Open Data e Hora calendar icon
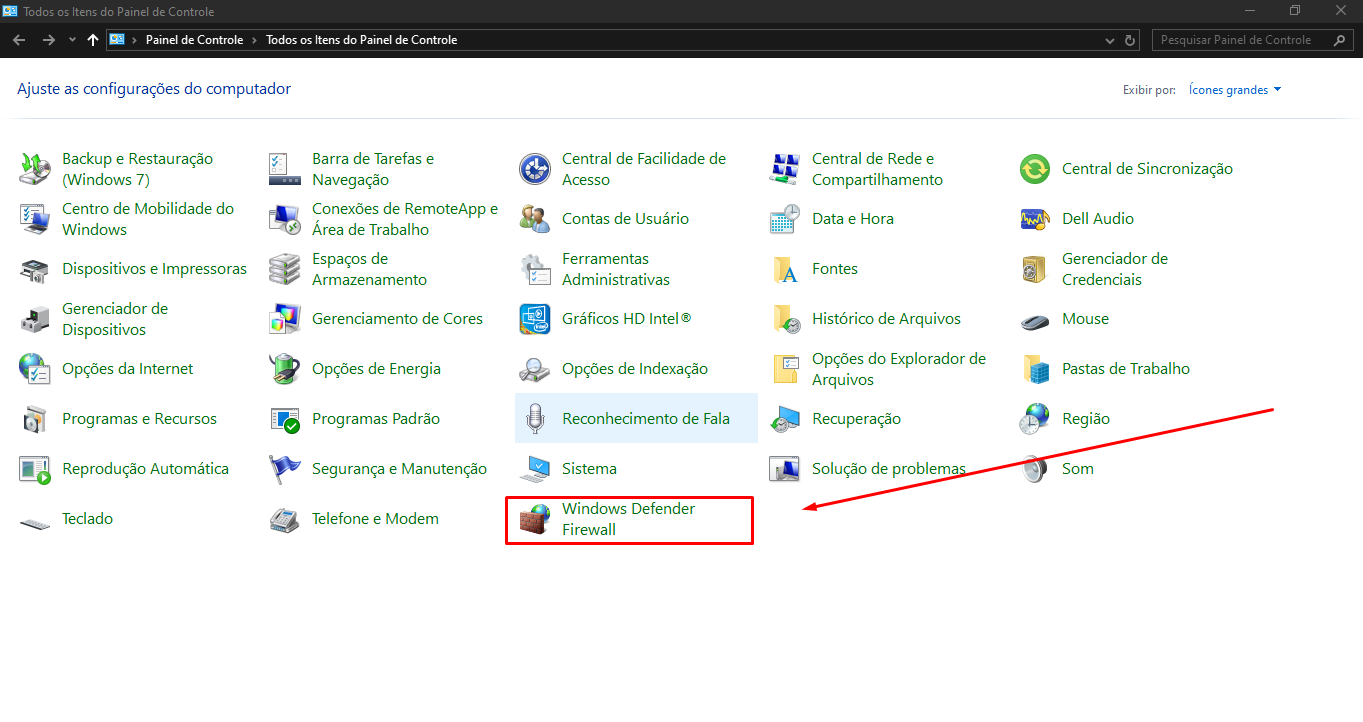Viewport: 1363px width, 722px height. click(785, 219)
